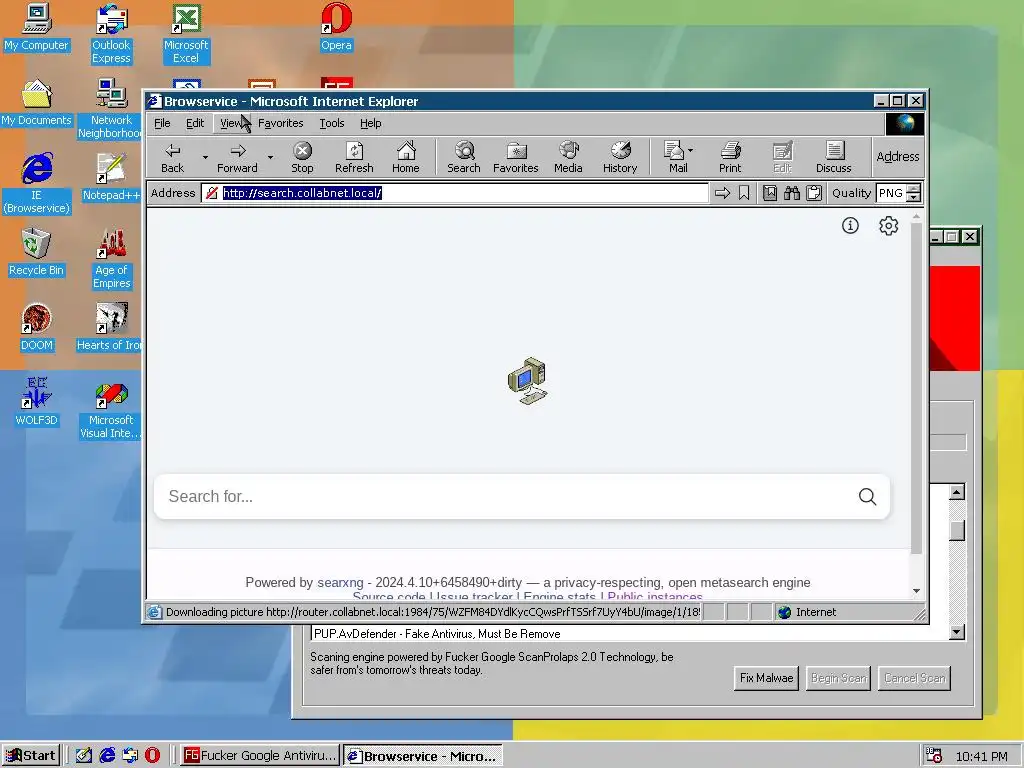Click the Address label on toolbar right

898,157
